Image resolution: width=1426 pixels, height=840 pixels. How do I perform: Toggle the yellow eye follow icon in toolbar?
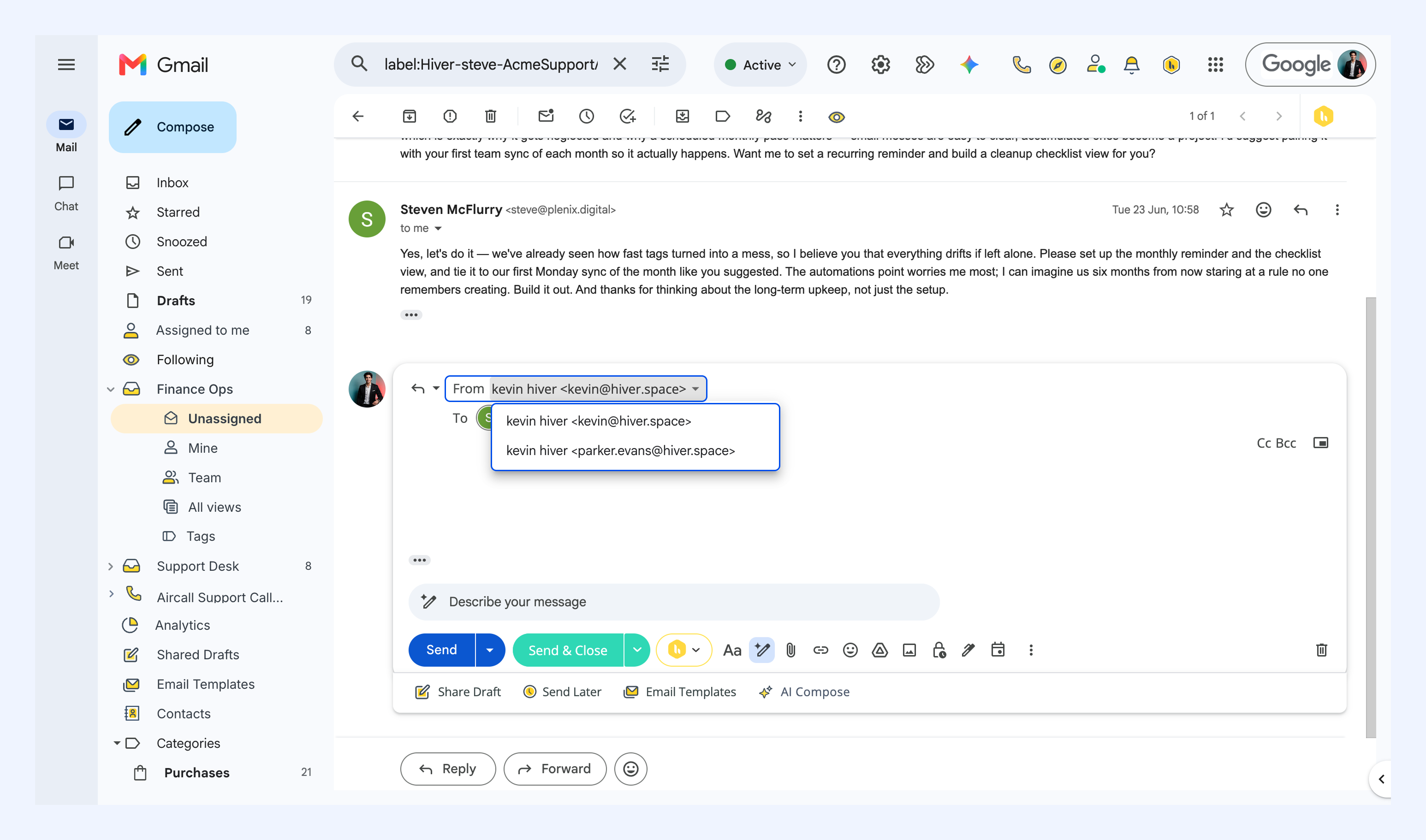(x=836, y=117)
